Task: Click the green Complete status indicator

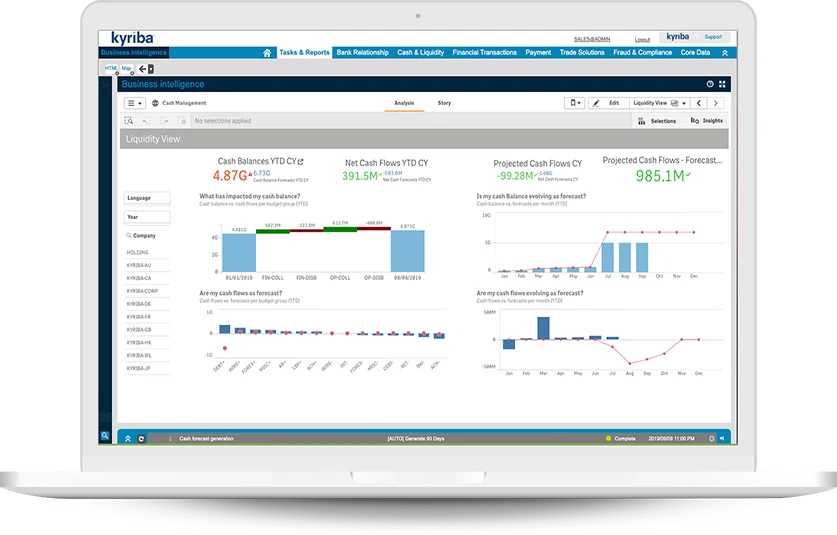Action: [609, 438]
